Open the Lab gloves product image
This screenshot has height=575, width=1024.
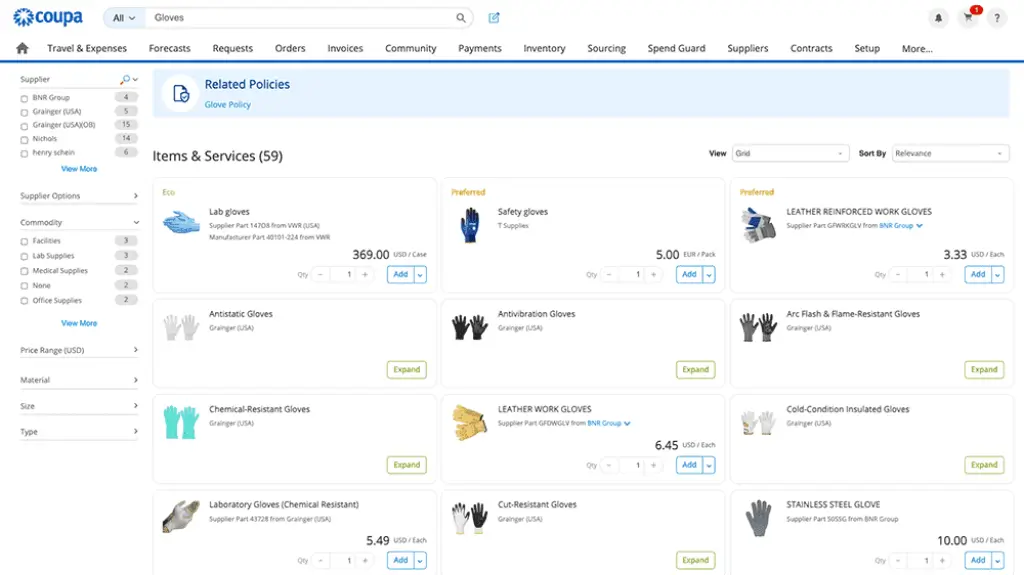tap(181, 223)
